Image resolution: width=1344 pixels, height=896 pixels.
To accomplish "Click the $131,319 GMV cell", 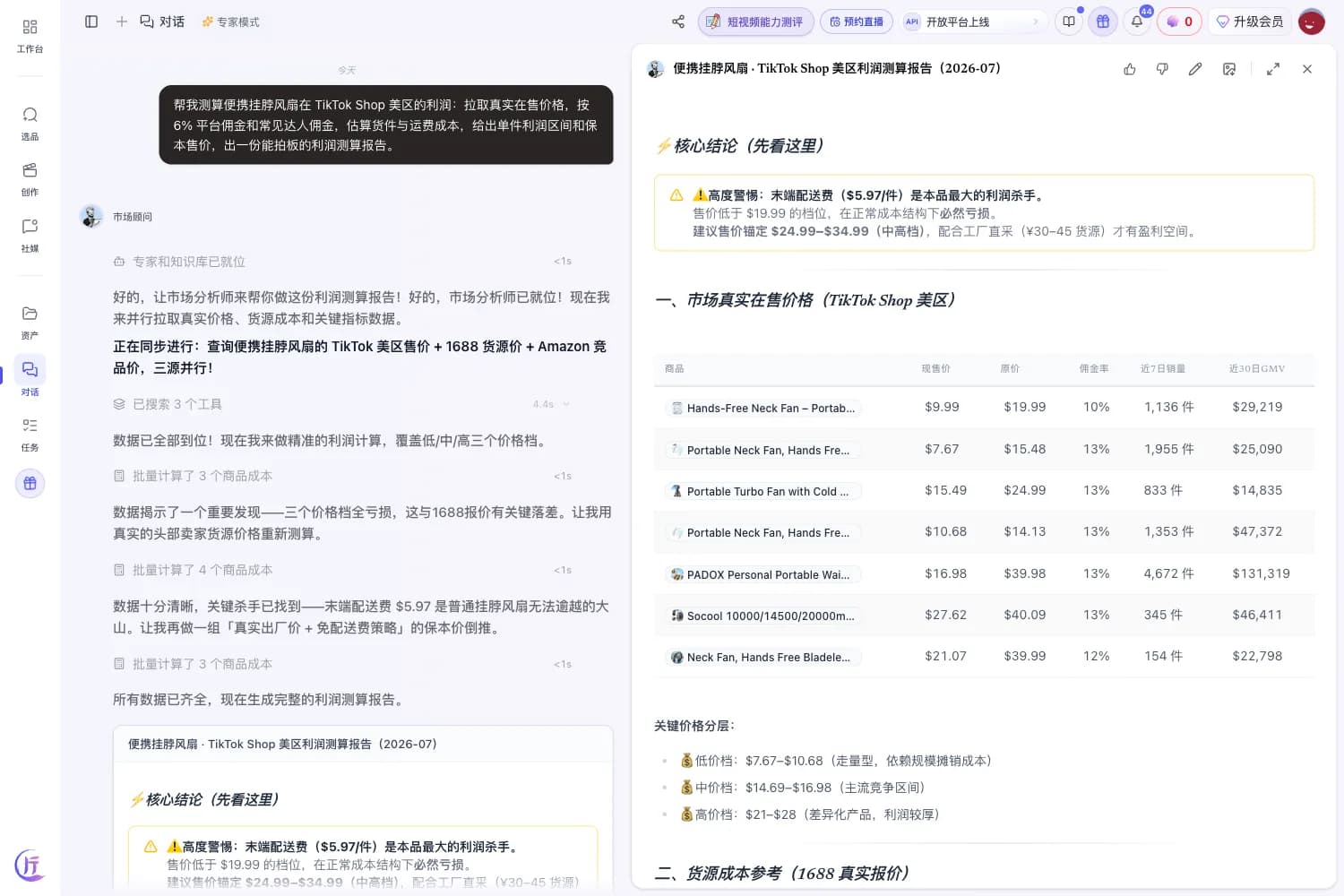I will click(1261, 573).
